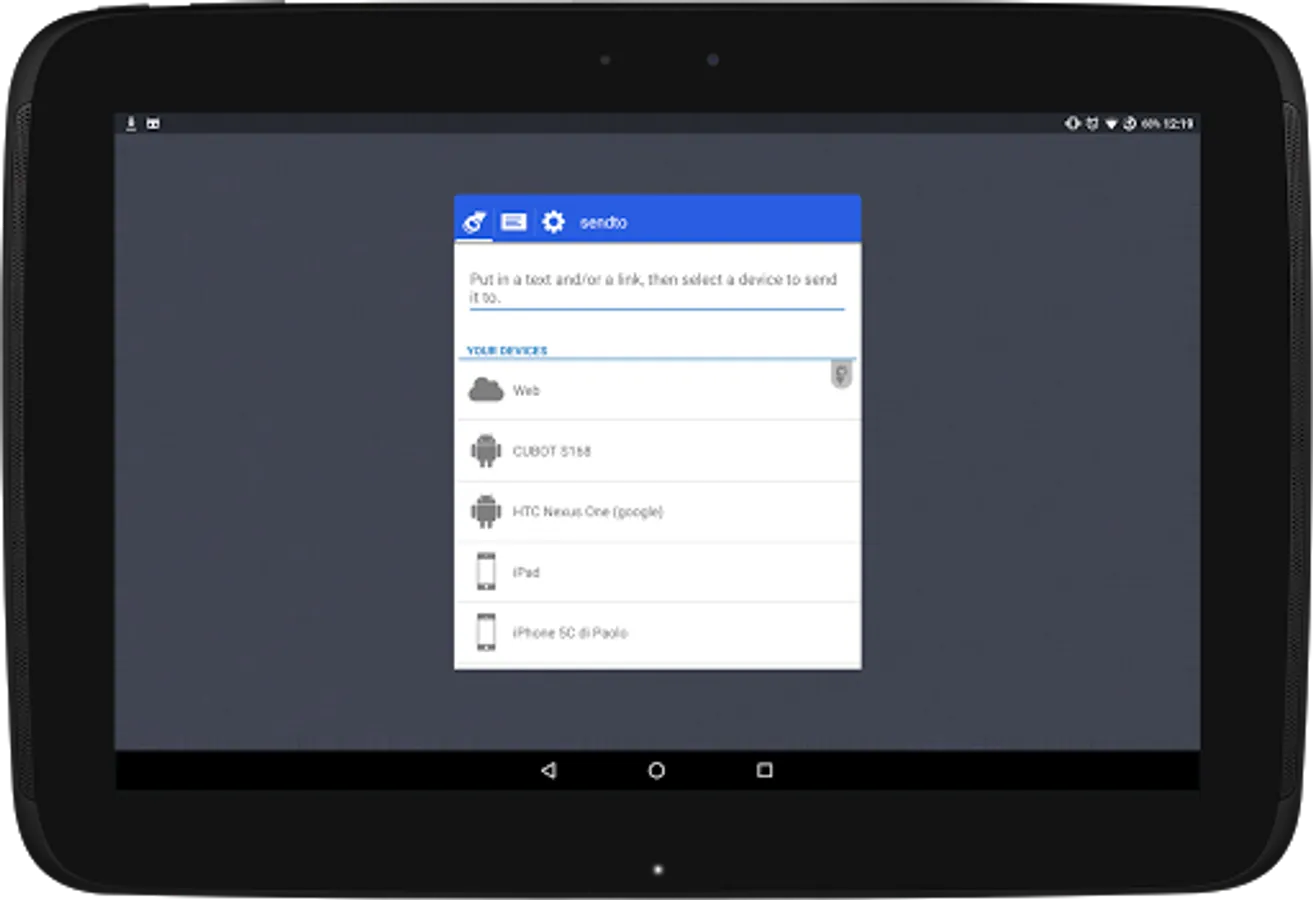
Task: Send to the CUBOT S168 device
Action: point(657,451)
